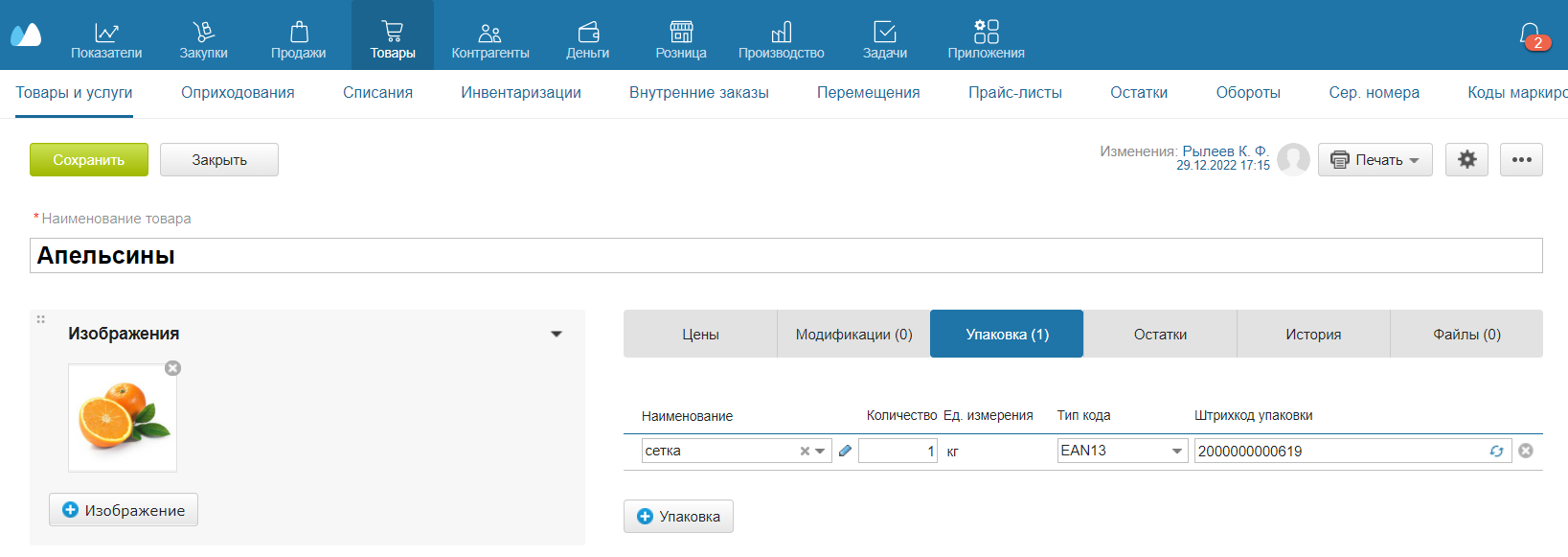The height and width of the screenshot is (557, 1568).
Task: Go to the Деньги wallet section
Action: (587, 40)
